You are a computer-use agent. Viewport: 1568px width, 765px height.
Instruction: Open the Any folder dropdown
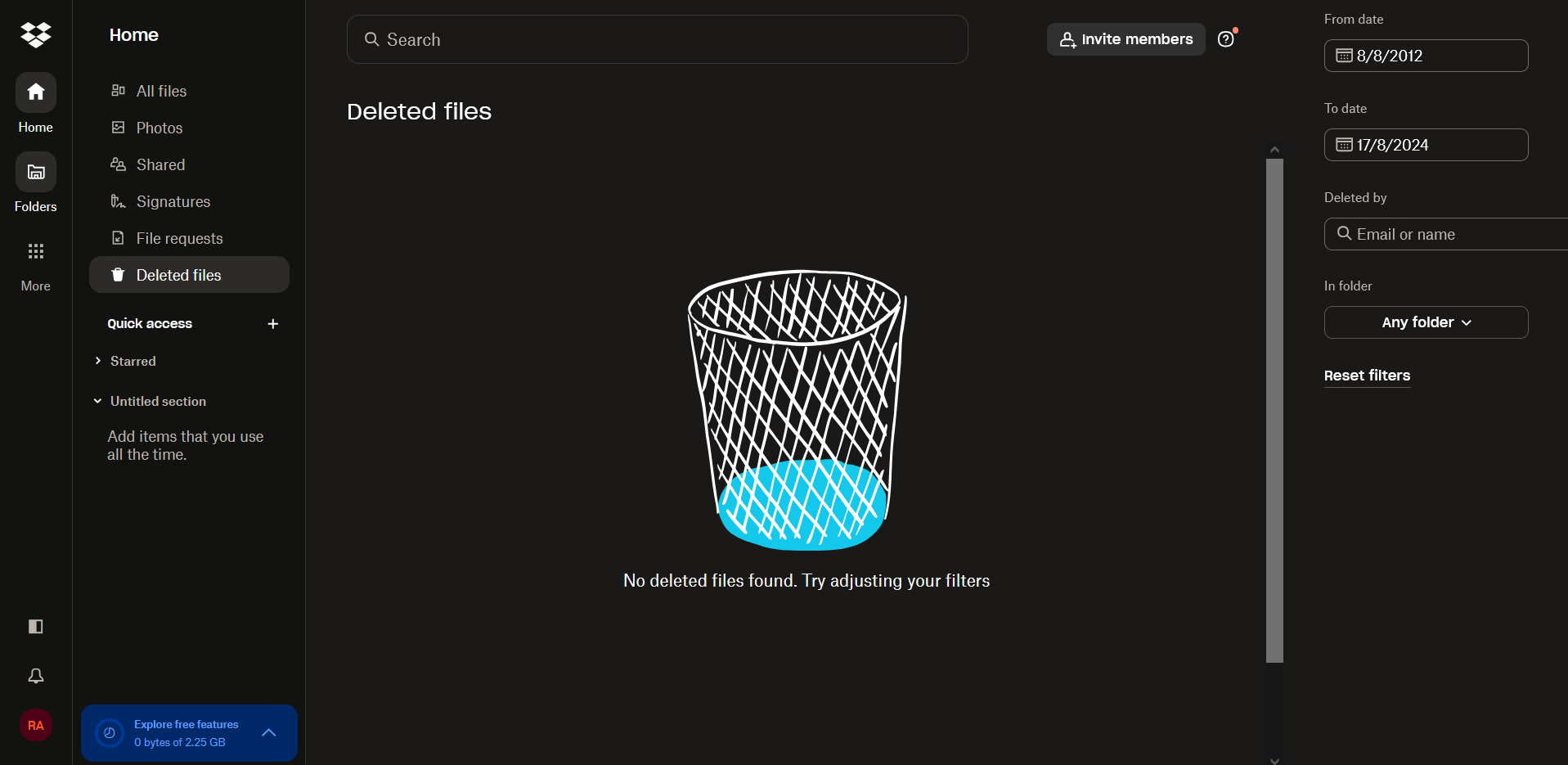[x=1426, y=322]
